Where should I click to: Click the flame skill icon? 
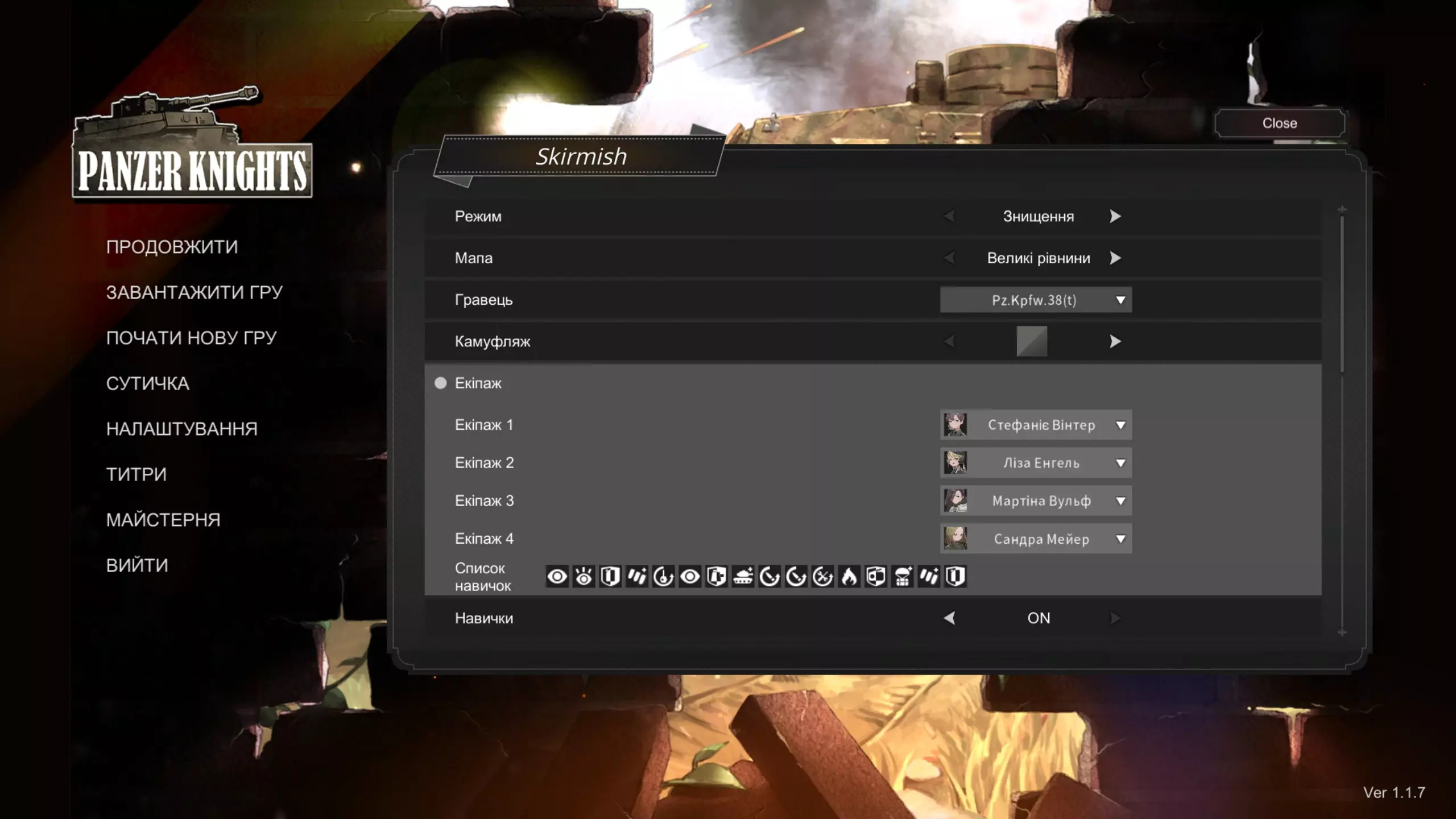coord(849,577)
